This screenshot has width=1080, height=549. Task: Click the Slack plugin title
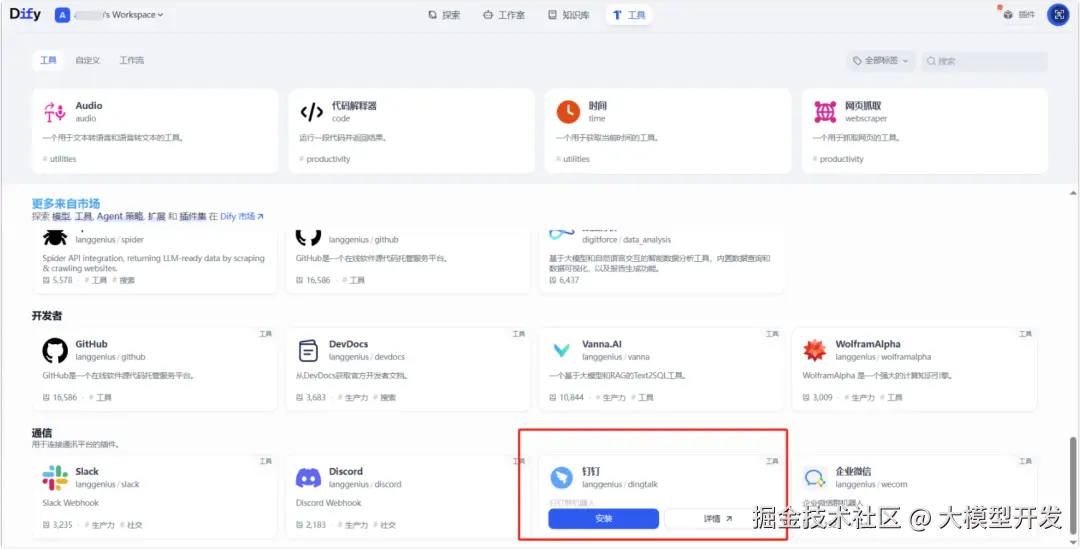(x=87, y=471)
